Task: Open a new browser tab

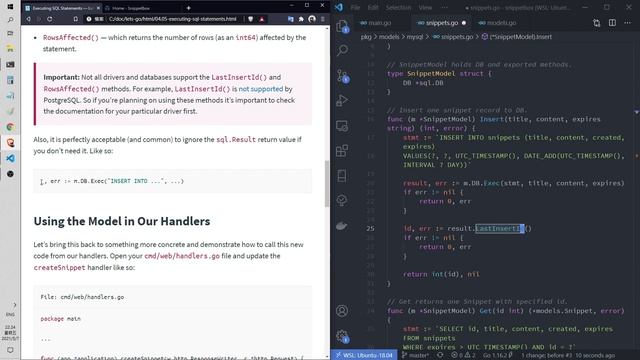Action: pyautogui.click(x=189, y=8)
